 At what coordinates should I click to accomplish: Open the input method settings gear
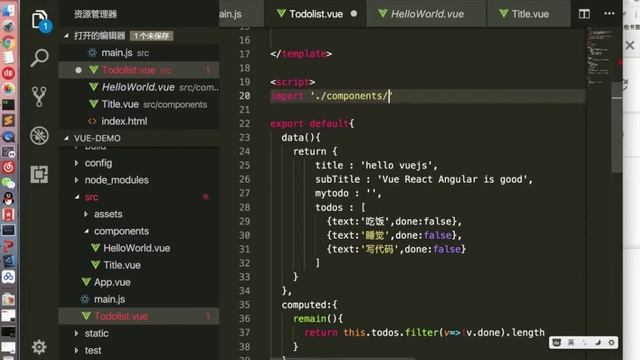611,342
